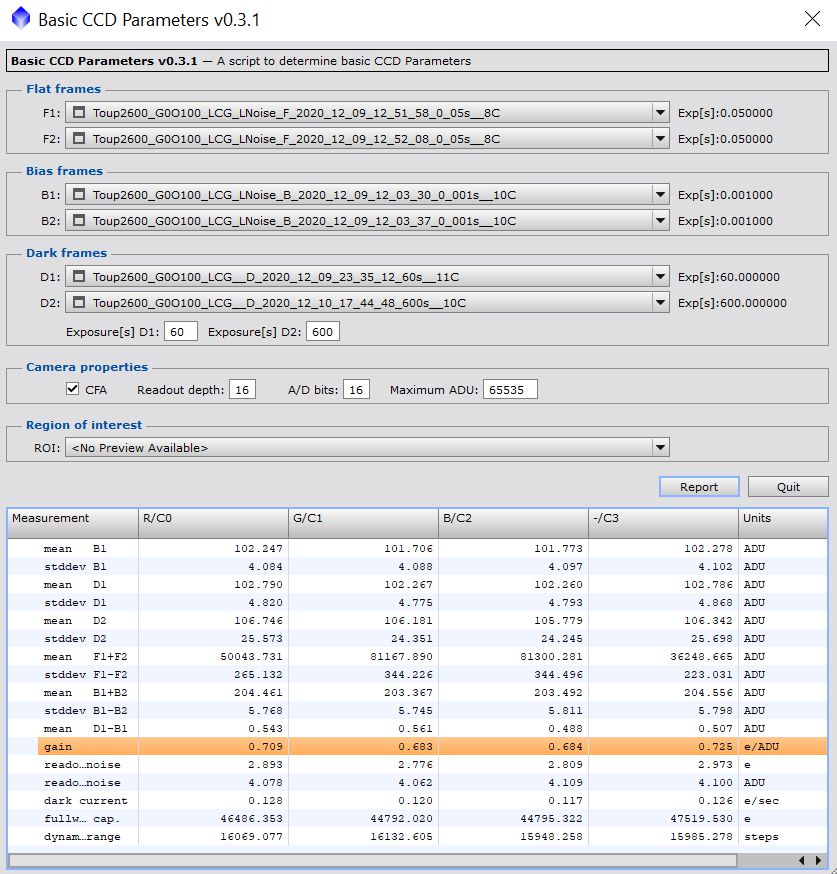Click the blue PixInsight app icon in title bar

[x=21, y=18]
